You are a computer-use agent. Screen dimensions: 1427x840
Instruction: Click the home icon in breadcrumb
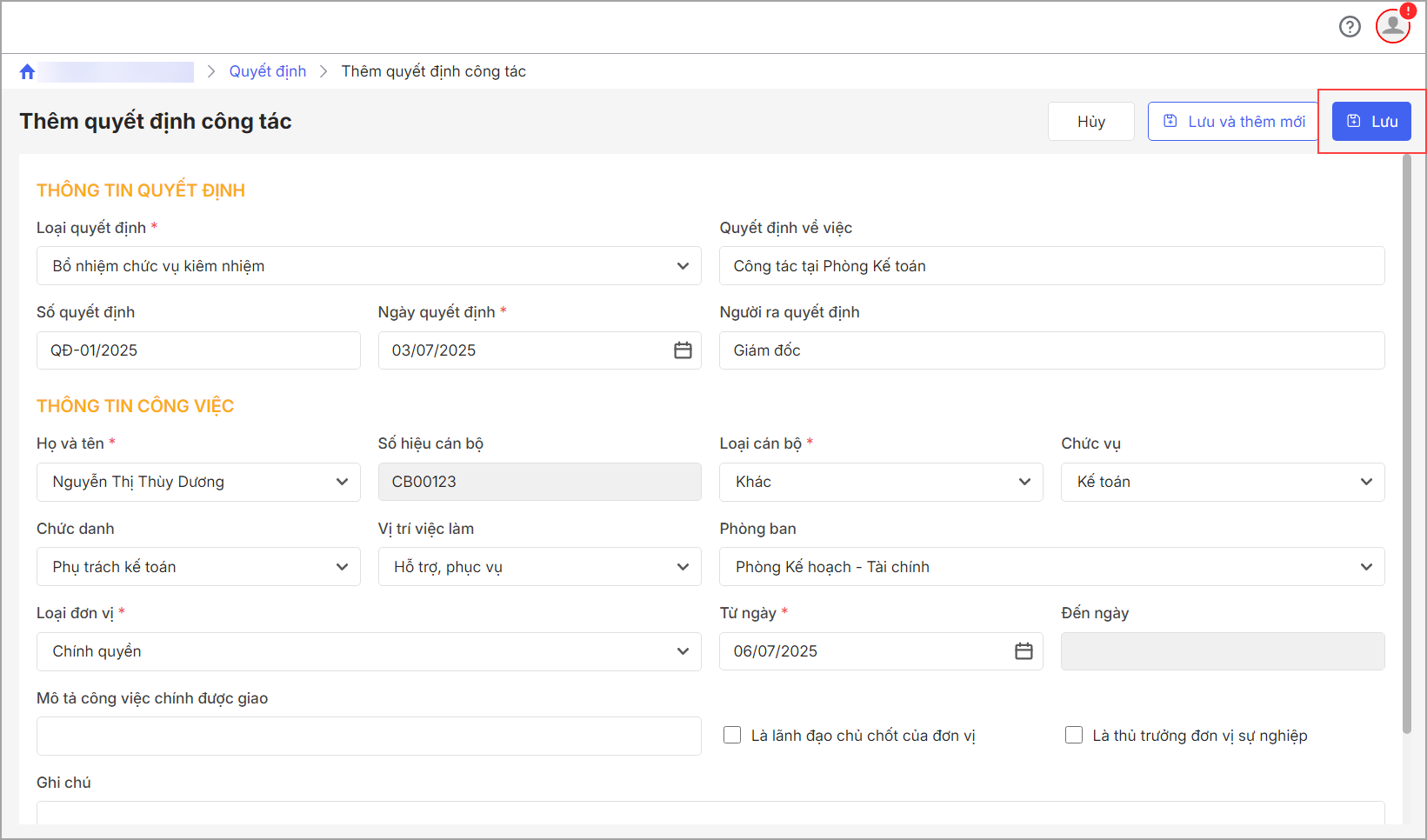(x=27, y=71)
